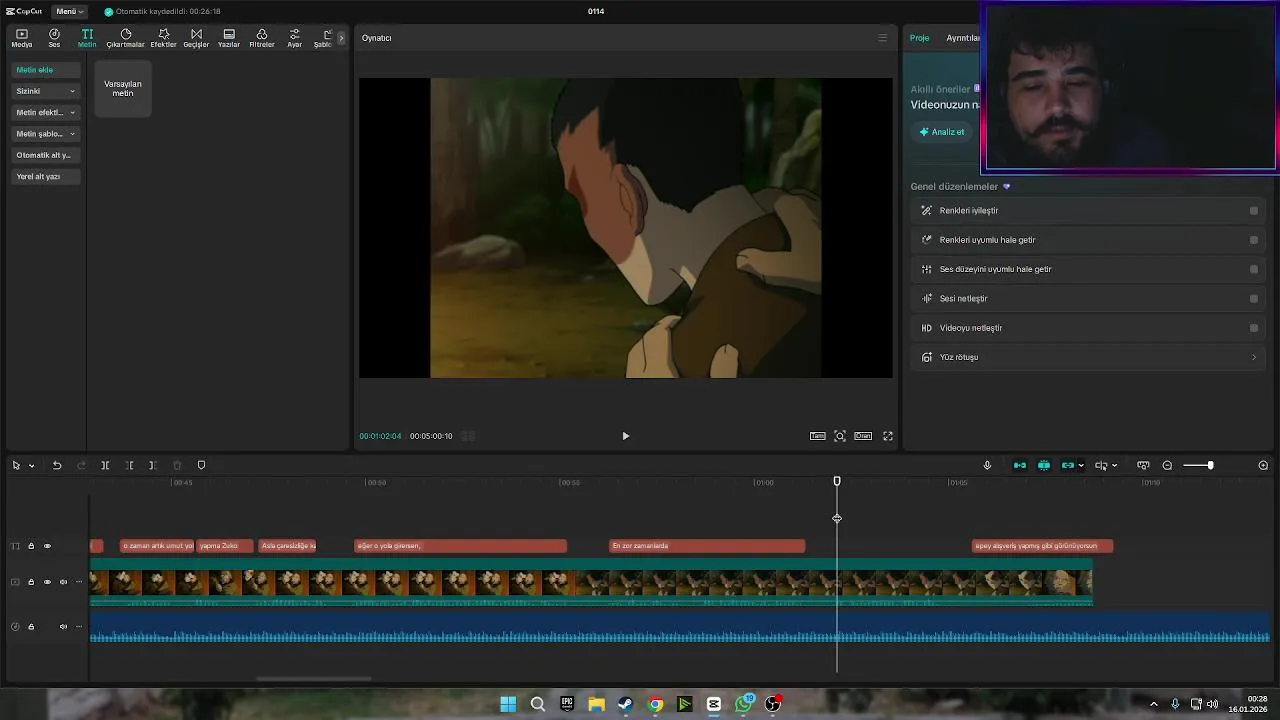The image size is (1280, 720).
Task: Click the split clip tool
Action: coord(105,465)
